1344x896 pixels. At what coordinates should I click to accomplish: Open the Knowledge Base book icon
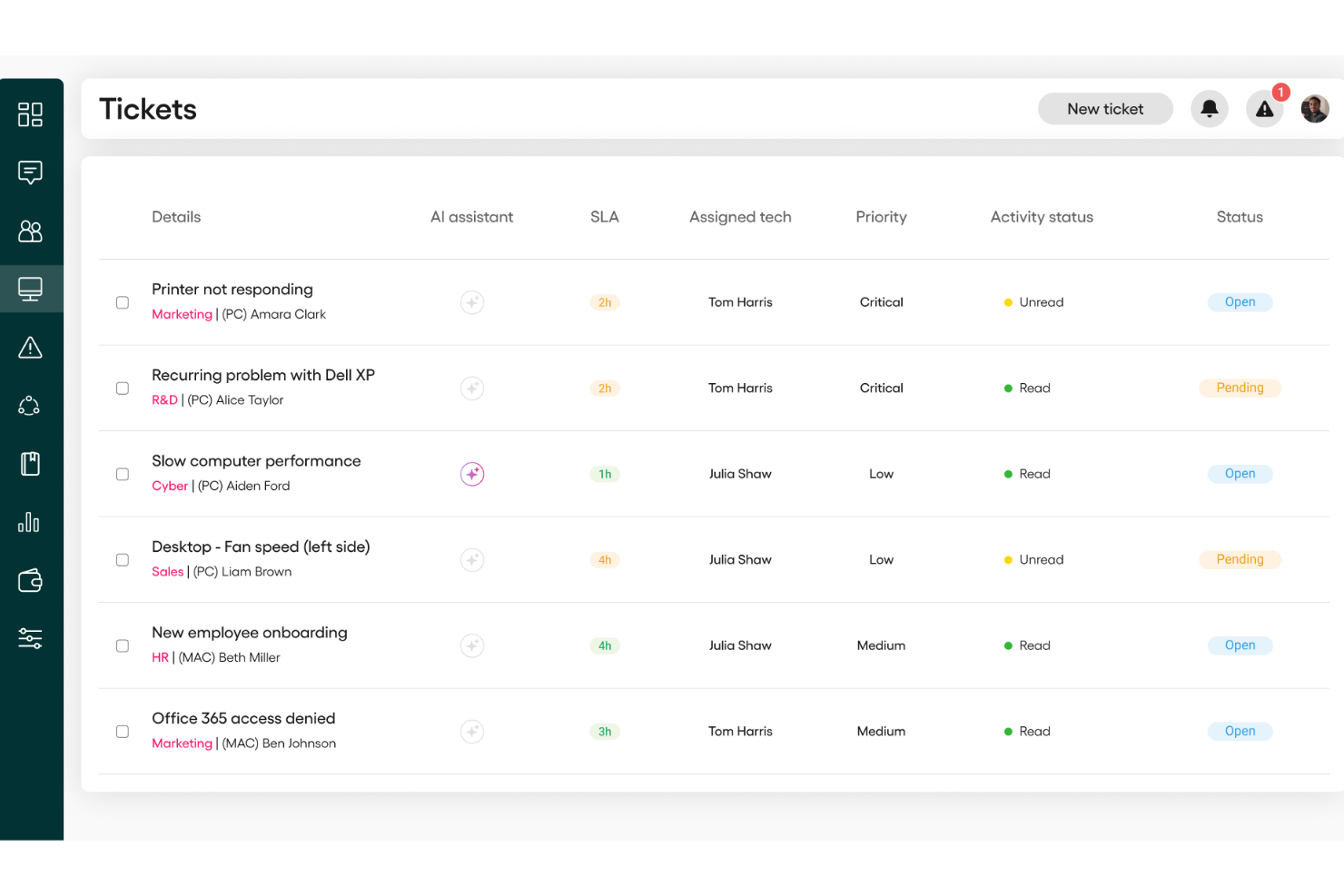click(31, 464)
